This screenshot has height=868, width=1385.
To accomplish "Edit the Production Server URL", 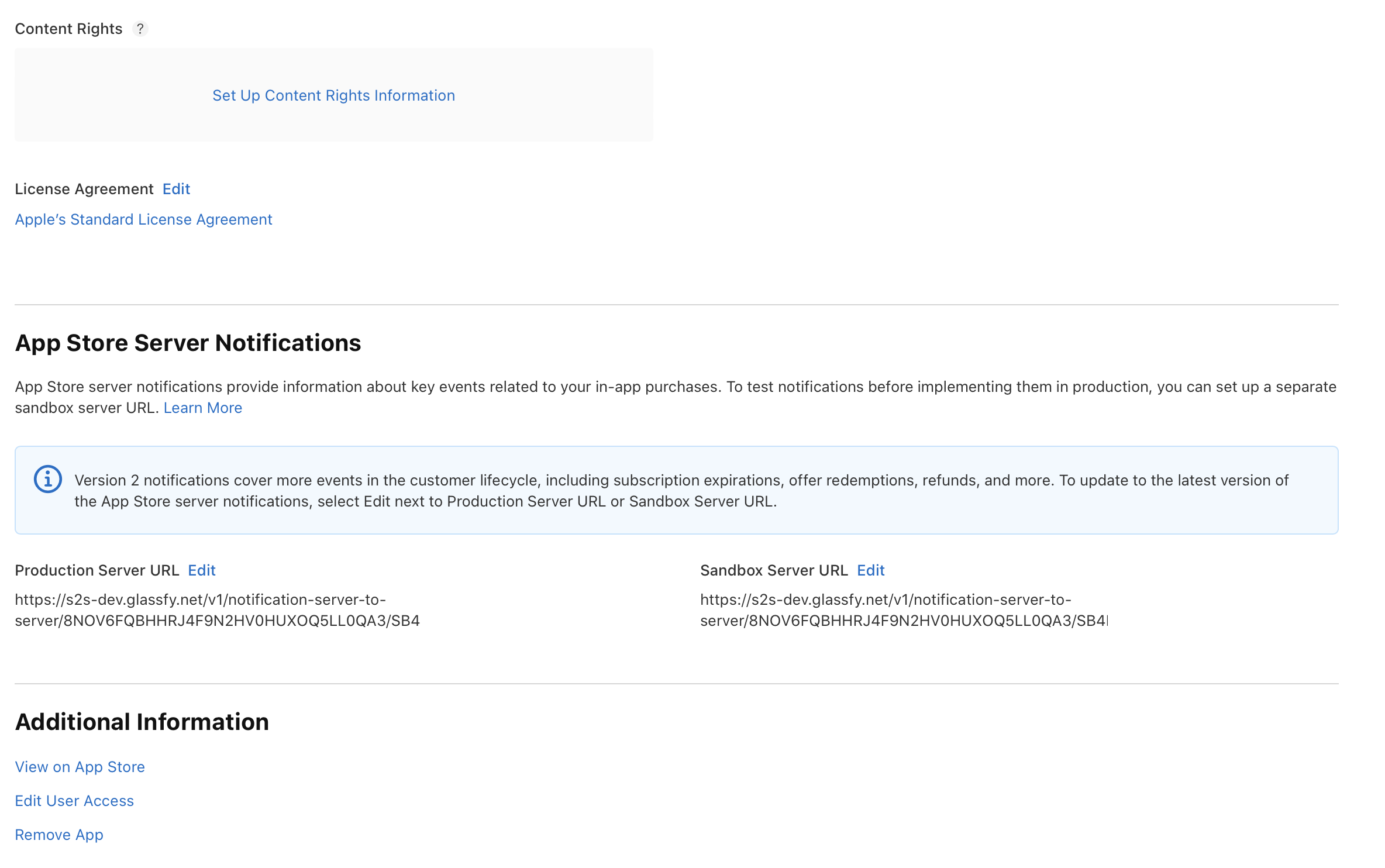I will point(201,570).
